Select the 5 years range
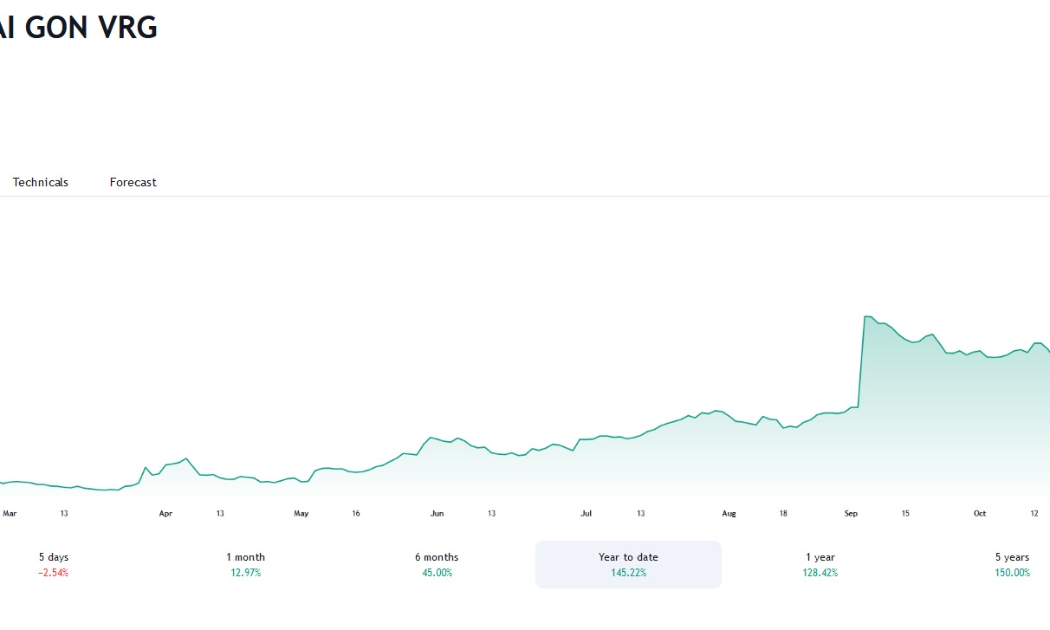The height and width of the screenshot is (630, 1050). (1011, 564)
